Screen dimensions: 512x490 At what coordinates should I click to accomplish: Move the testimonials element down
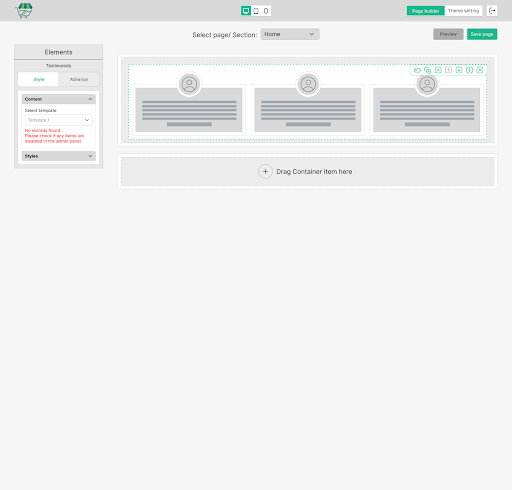pos(459,70)
